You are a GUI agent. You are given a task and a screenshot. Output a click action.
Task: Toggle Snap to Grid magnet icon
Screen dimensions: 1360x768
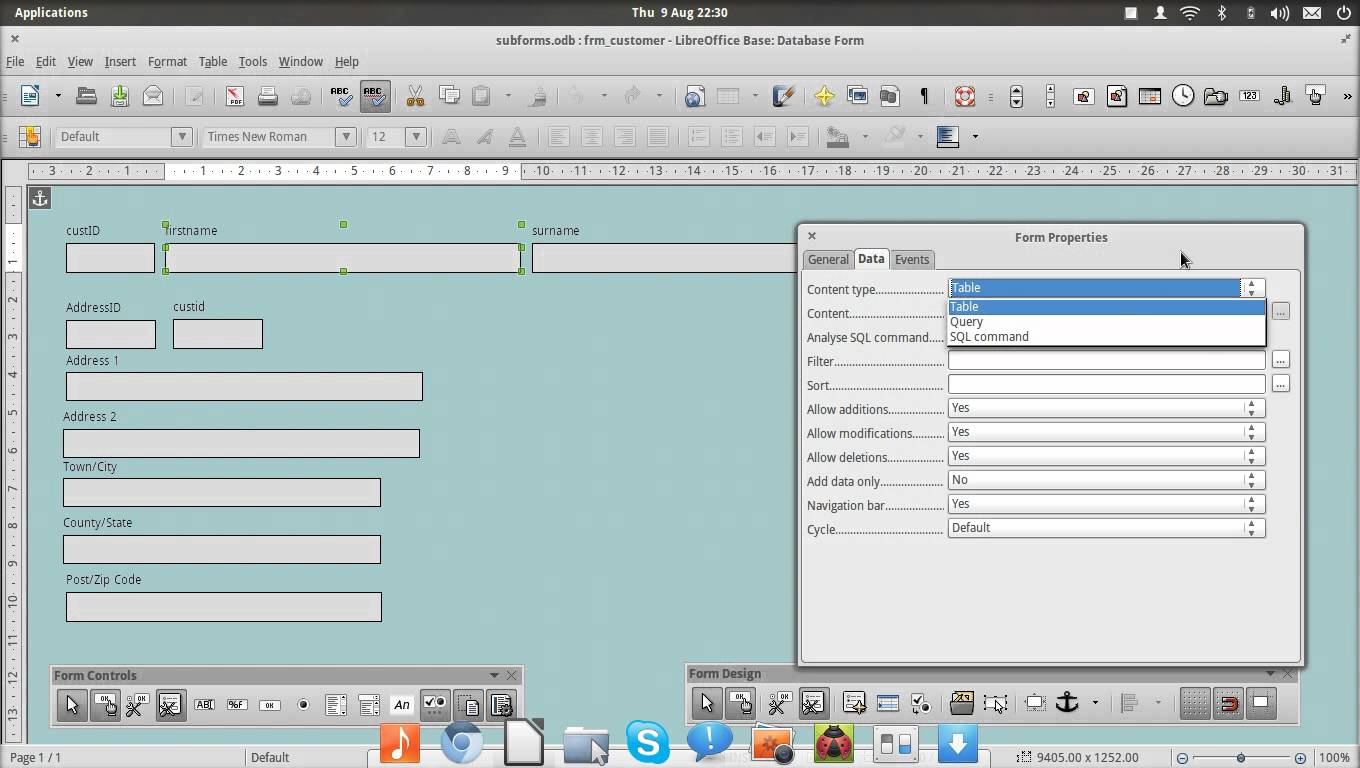tap(1228, 703)
